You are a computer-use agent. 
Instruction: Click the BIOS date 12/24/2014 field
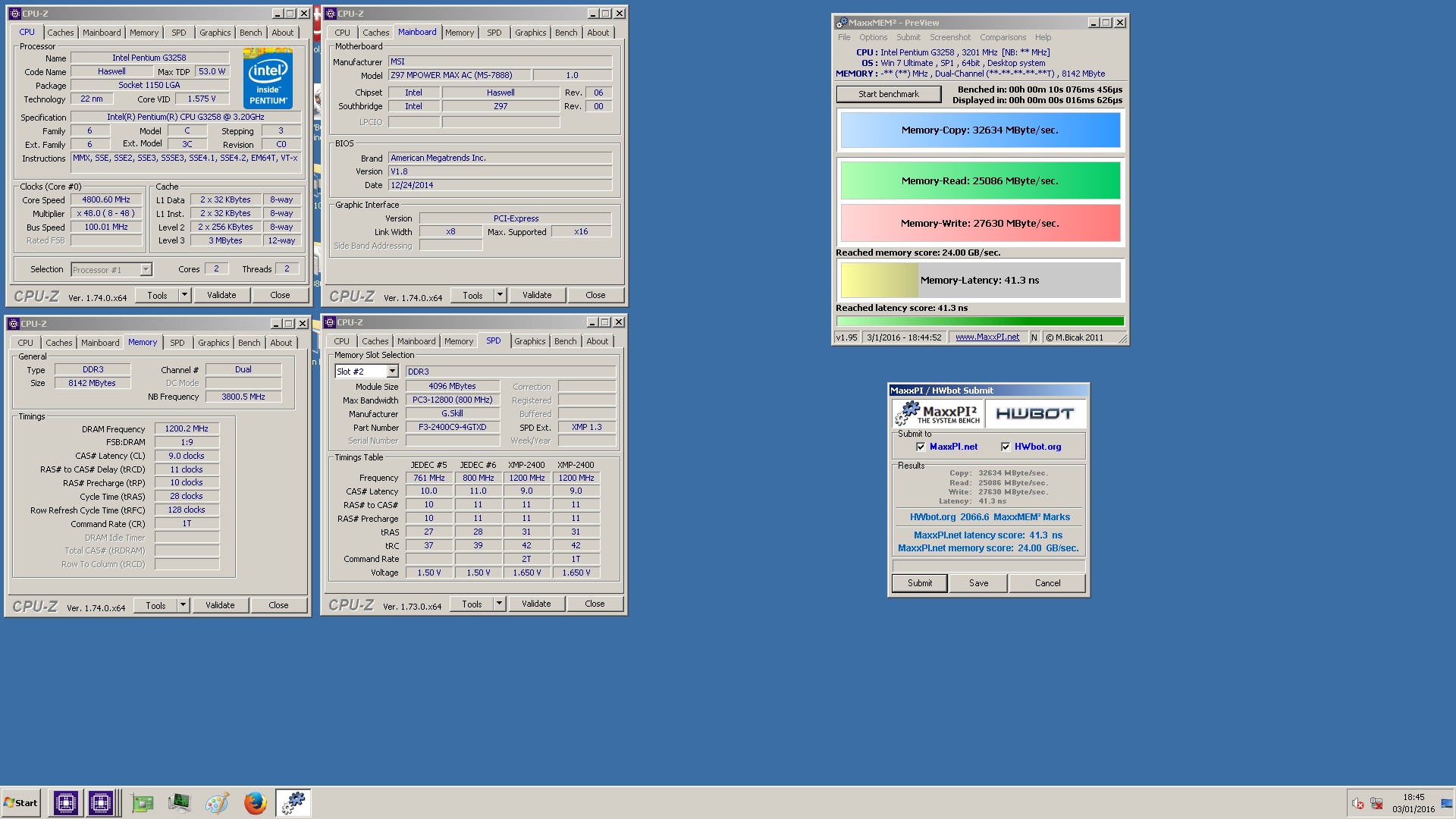500,185
